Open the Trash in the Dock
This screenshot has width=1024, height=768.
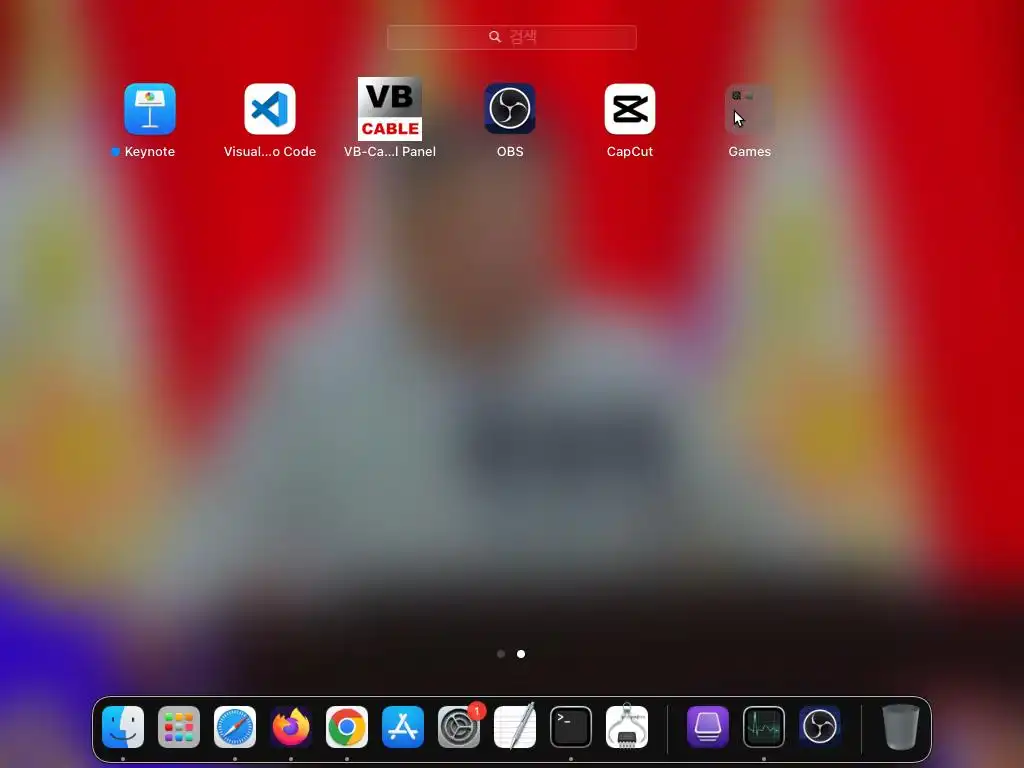(x=901, y=727)
